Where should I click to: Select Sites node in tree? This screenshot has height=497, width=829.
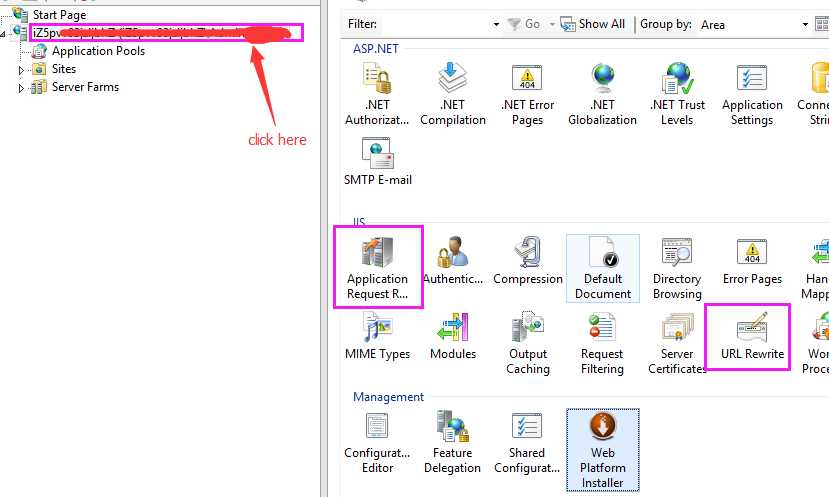click(x=64, y=69)
